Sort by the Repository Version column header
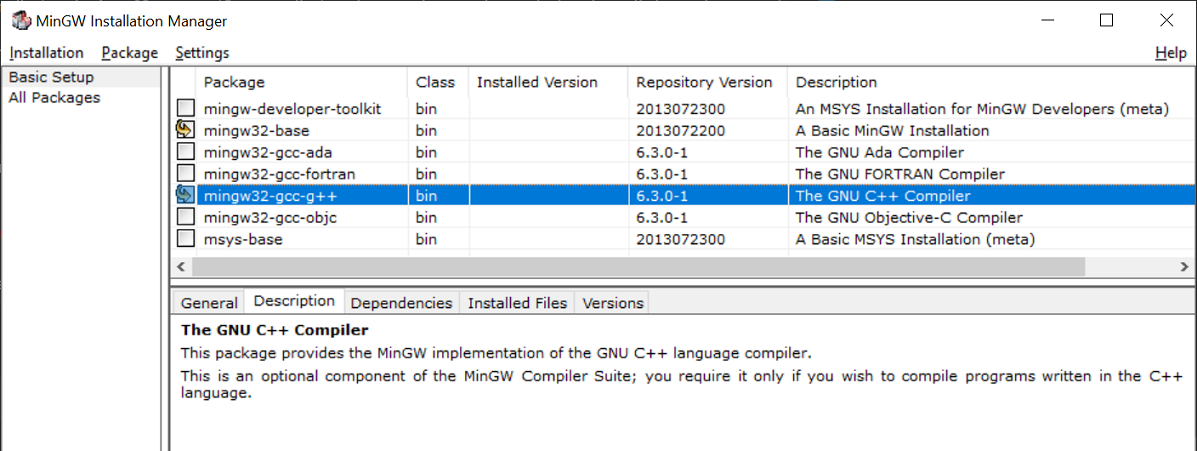Viewport: 1197px width, 451px height. point(705,82)
